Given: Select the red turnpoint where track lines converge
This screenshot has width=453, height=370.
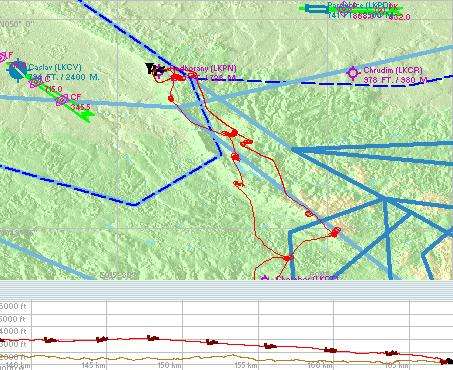Looking at the screenshot, I should pyautogui.click(x=287, y=257).
